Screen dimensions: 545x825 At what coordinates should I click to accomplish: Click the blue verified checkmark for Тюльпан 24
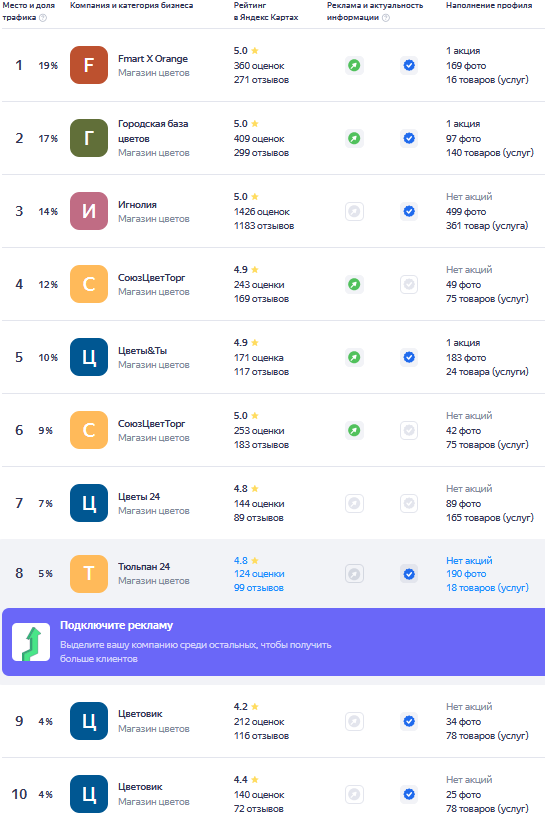[x=409, y=574]
